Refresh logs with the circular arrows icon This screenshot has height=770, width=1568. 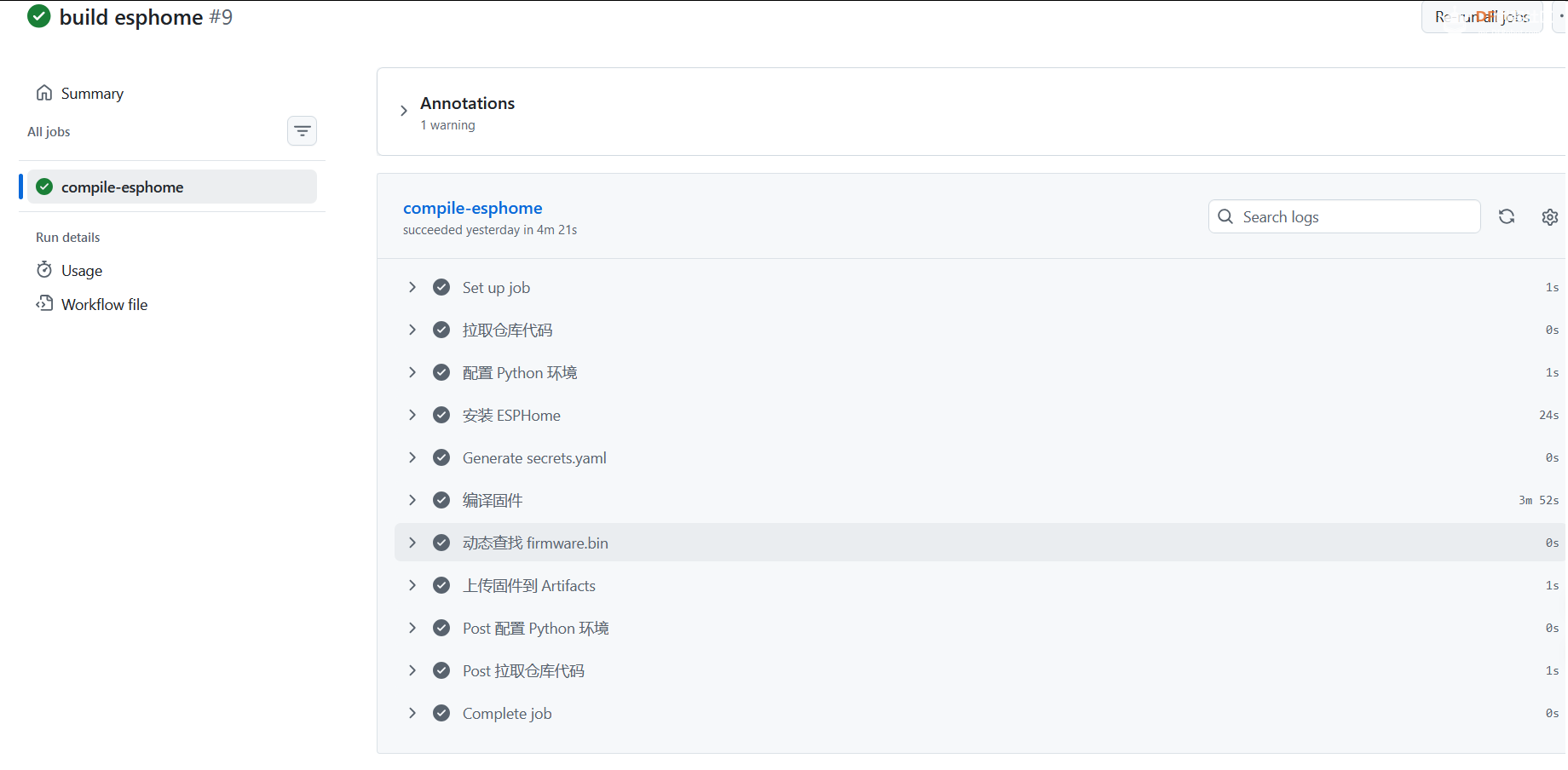point(1507,216)
